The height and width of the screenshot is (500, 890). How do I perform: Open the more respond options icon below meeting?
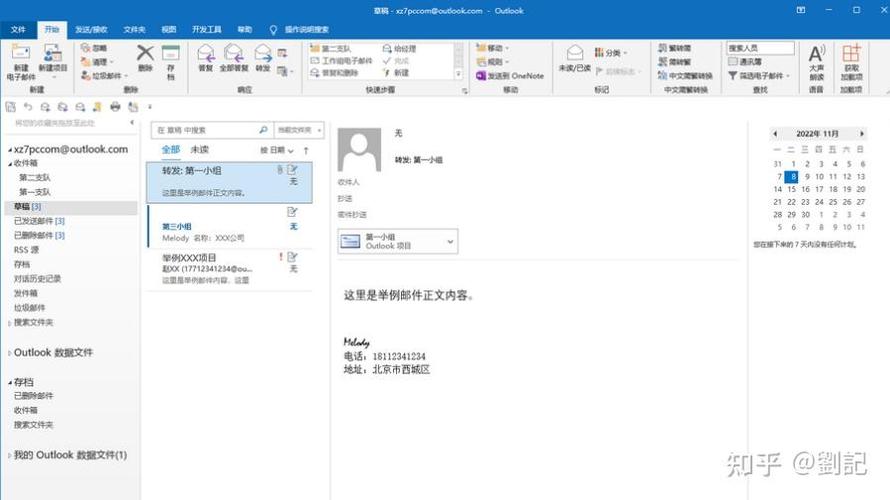point(284,71)
